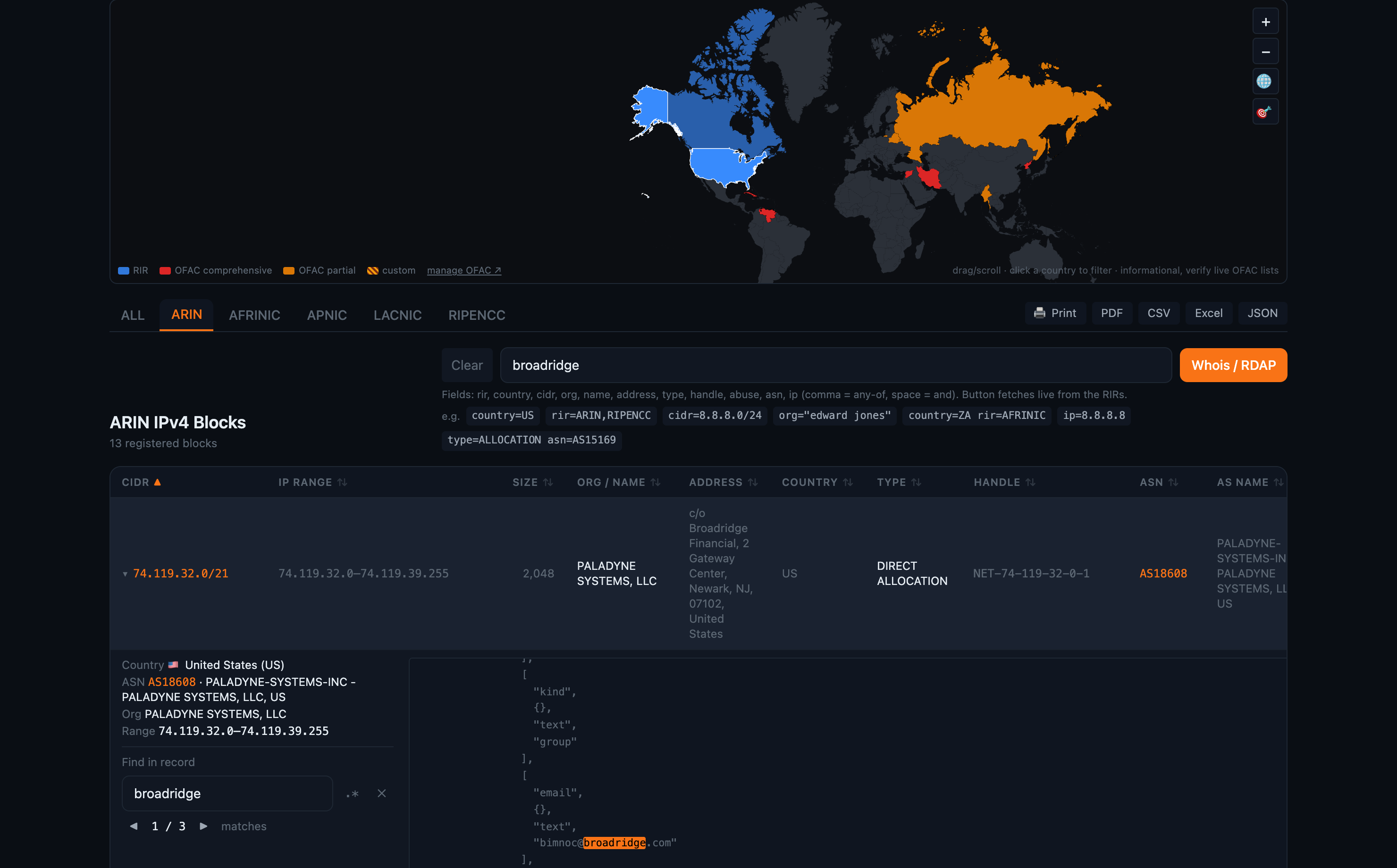Focus the main search field with broadridge

click(835, 365)
